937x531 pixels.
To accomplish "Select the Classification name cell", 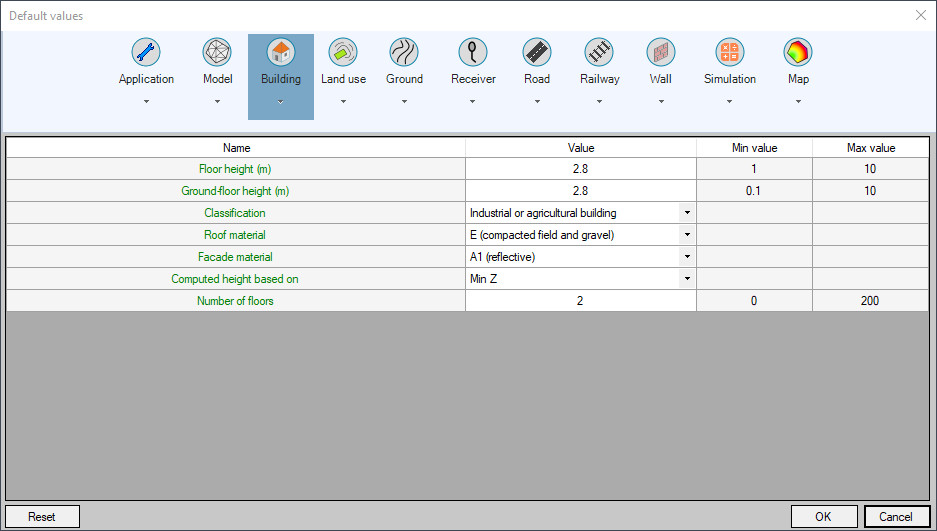I will [x=235, y=213].
